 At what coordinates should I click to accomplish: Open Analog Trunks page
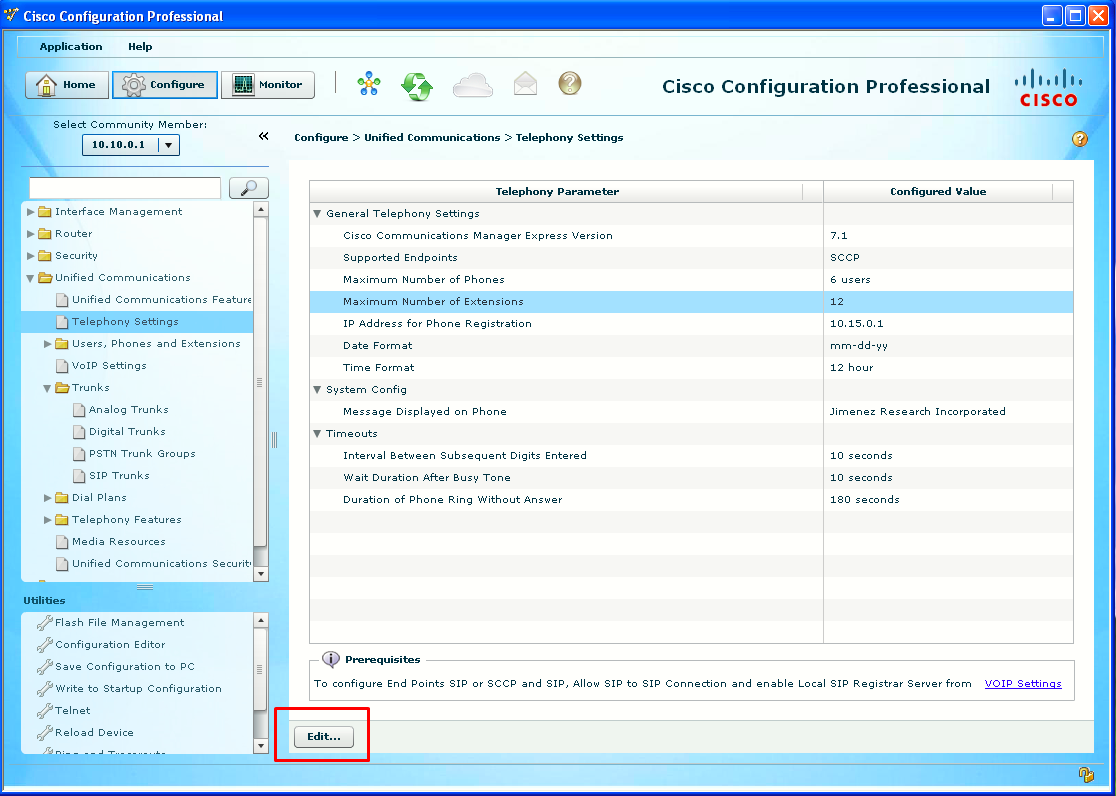point(129,410)
